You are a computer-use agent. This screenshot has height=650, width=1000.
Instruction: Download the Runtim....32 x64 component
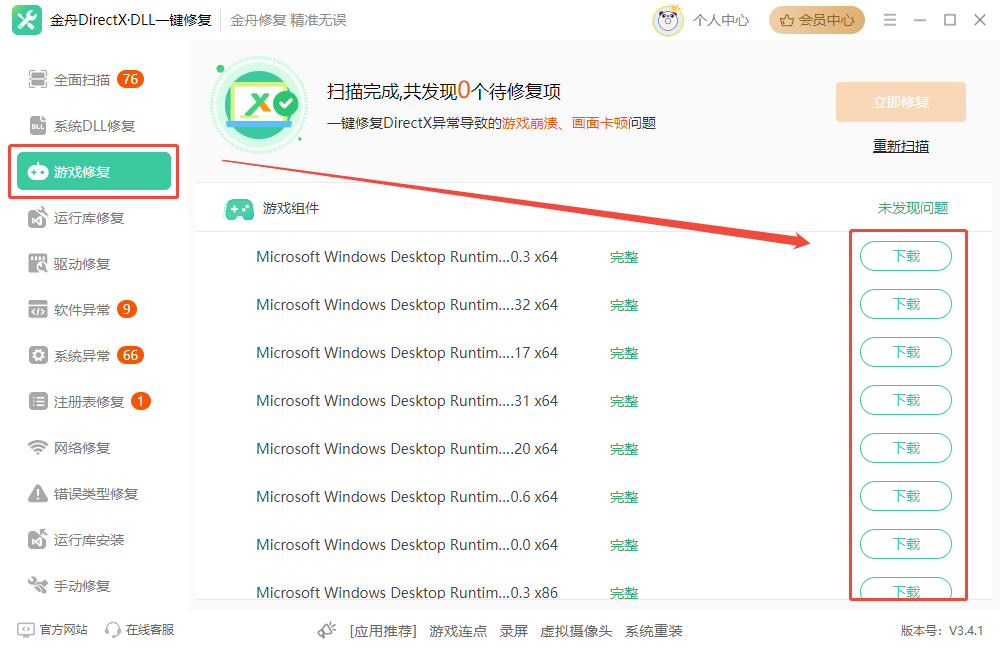[906, 304]
